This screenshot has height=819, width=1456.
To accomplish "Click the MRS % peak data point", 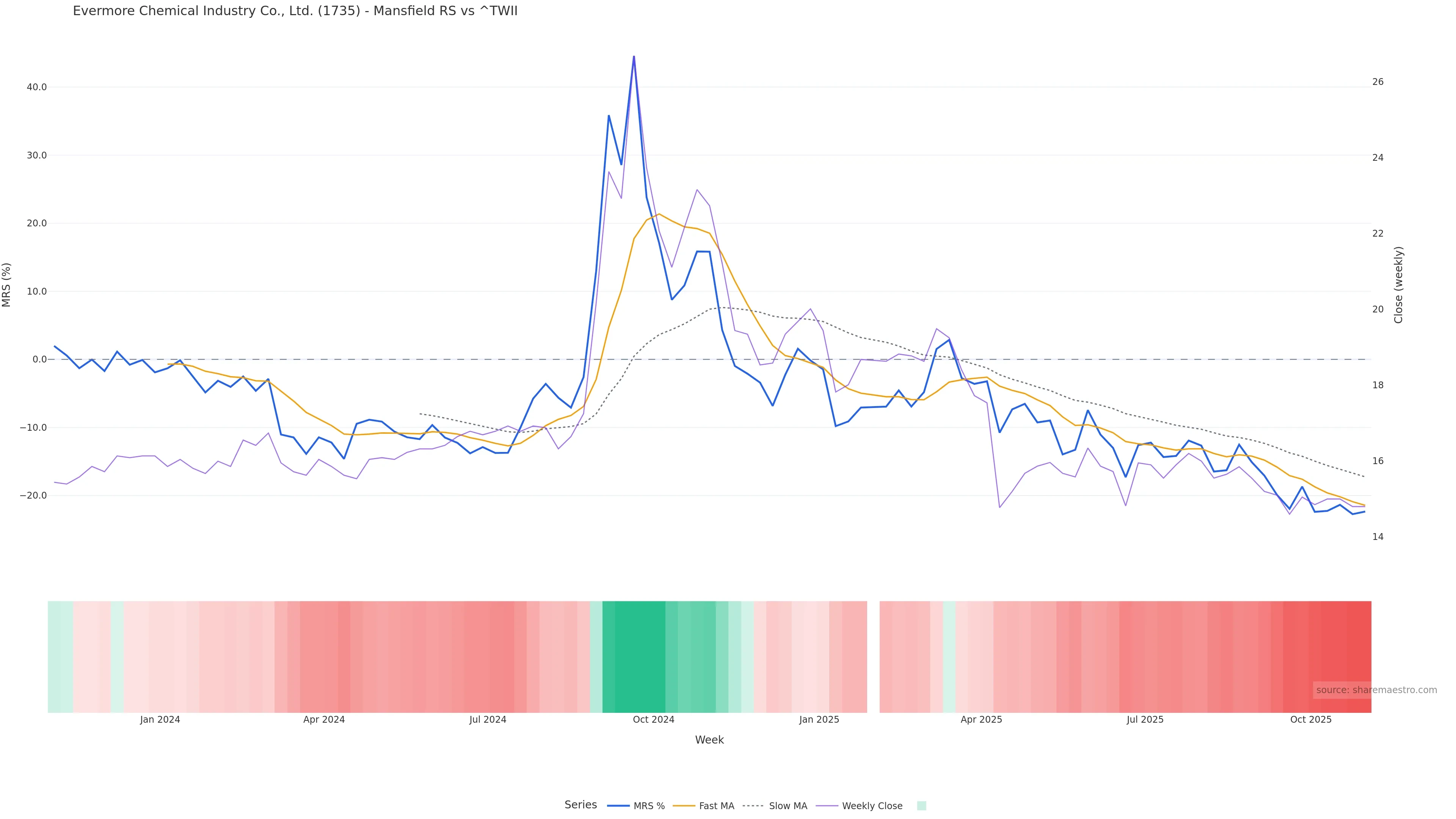I will pos(634,56).
